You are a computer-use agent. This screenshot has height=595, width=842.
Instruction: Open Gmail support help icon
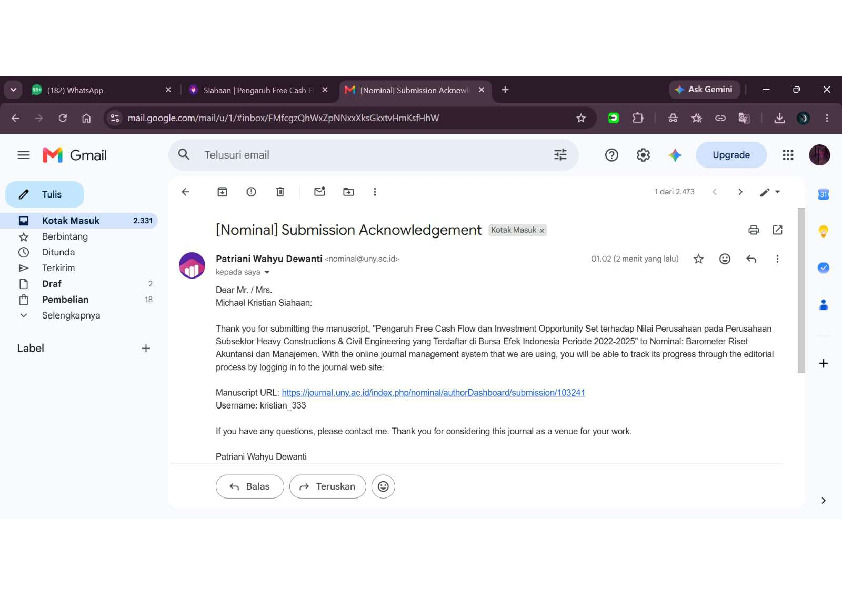pos(611,155)
